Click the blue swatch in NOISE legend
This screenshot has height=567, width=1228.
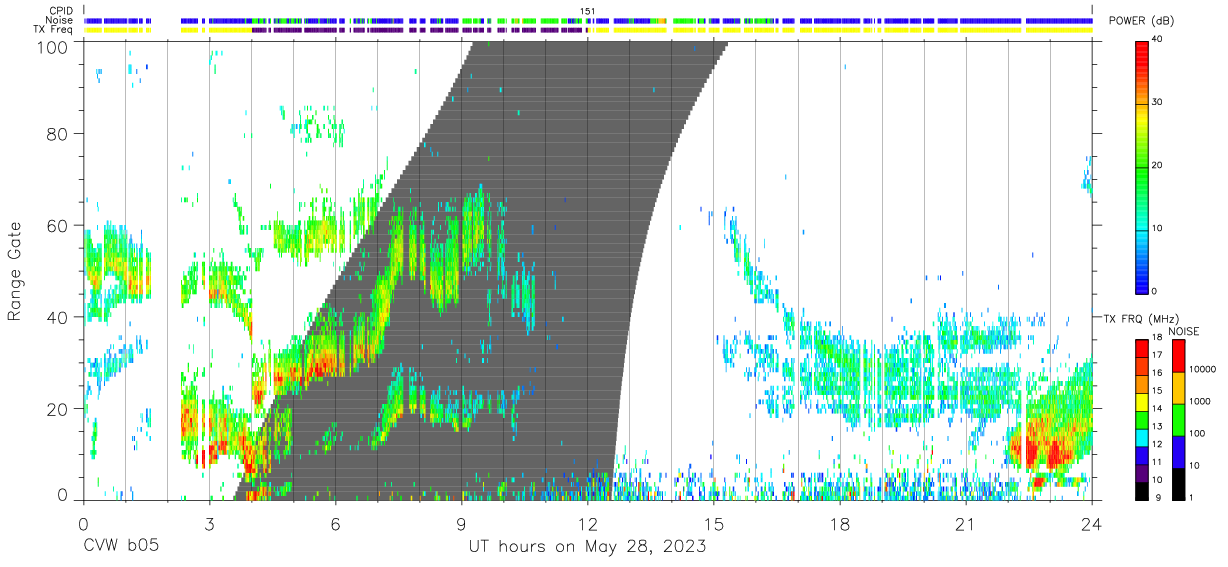(1177, 452)
